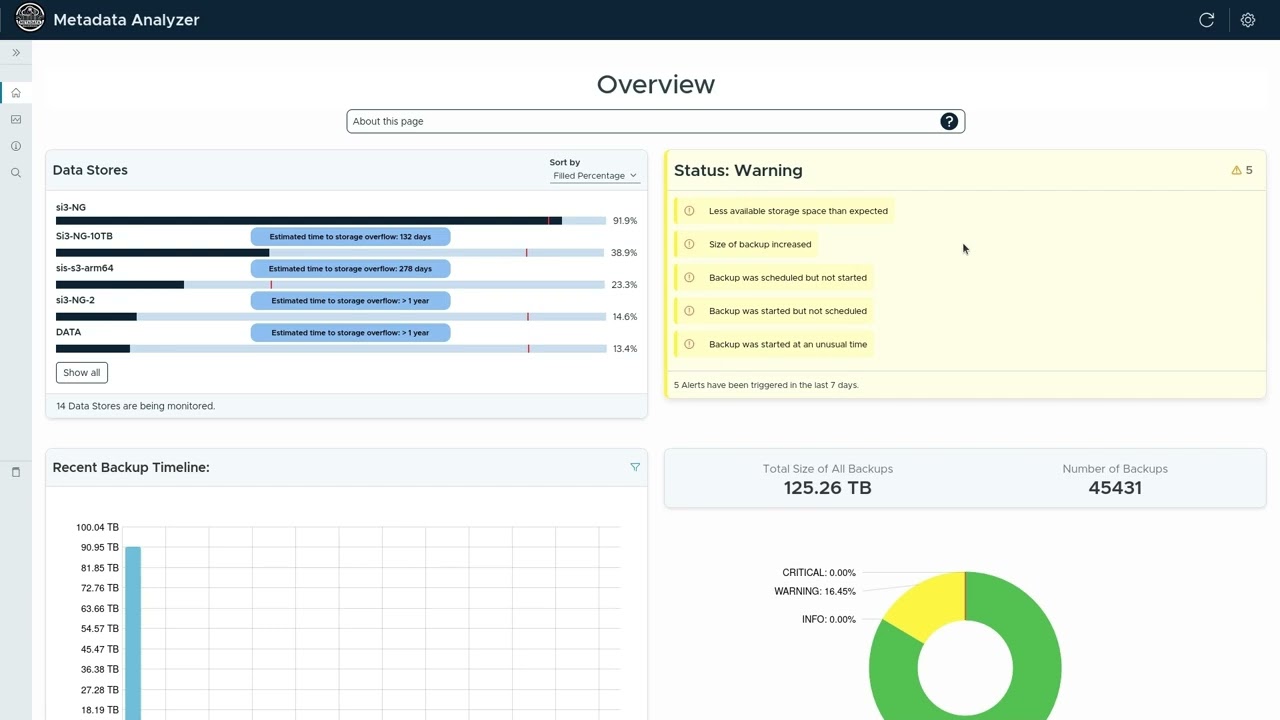Click the Status: Warning heading
Screen dimensions: 1280x720
(x=738, y=170)
